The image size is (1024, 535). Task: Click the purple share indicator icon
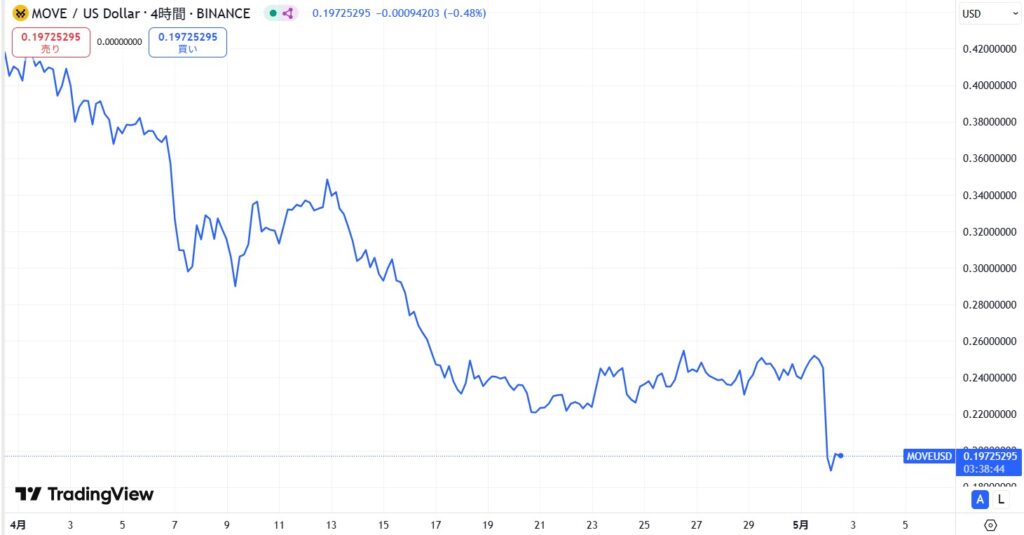[287, 13]
